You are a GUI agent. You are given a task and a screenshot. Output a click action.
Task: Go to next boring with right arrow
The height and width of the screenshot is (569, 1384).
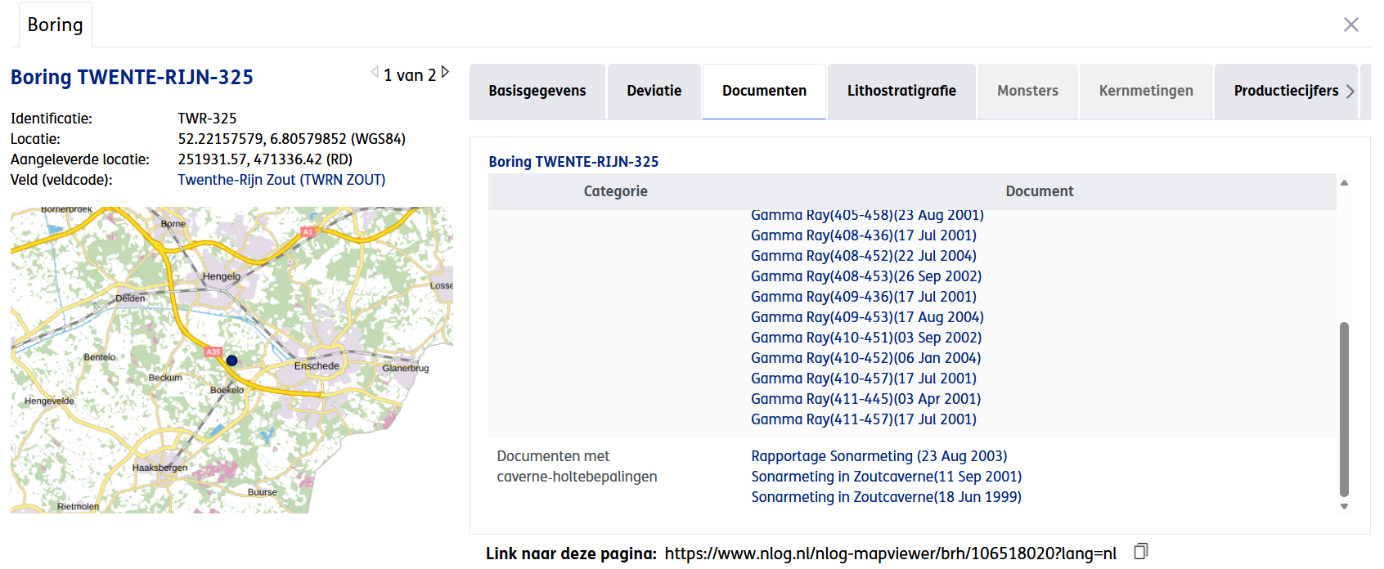coord(445,72)
